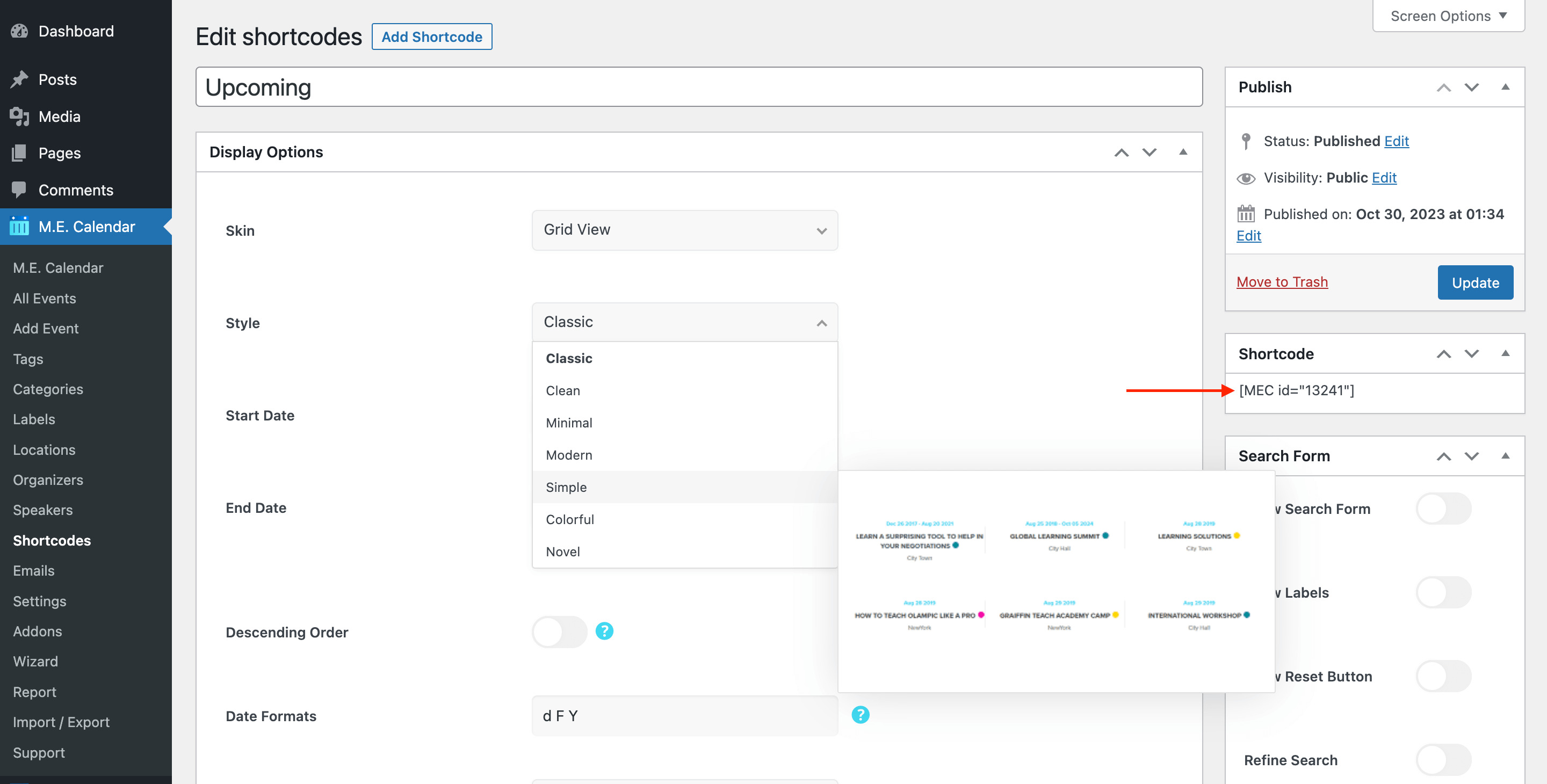Select the Modern style option

(569, 455)
